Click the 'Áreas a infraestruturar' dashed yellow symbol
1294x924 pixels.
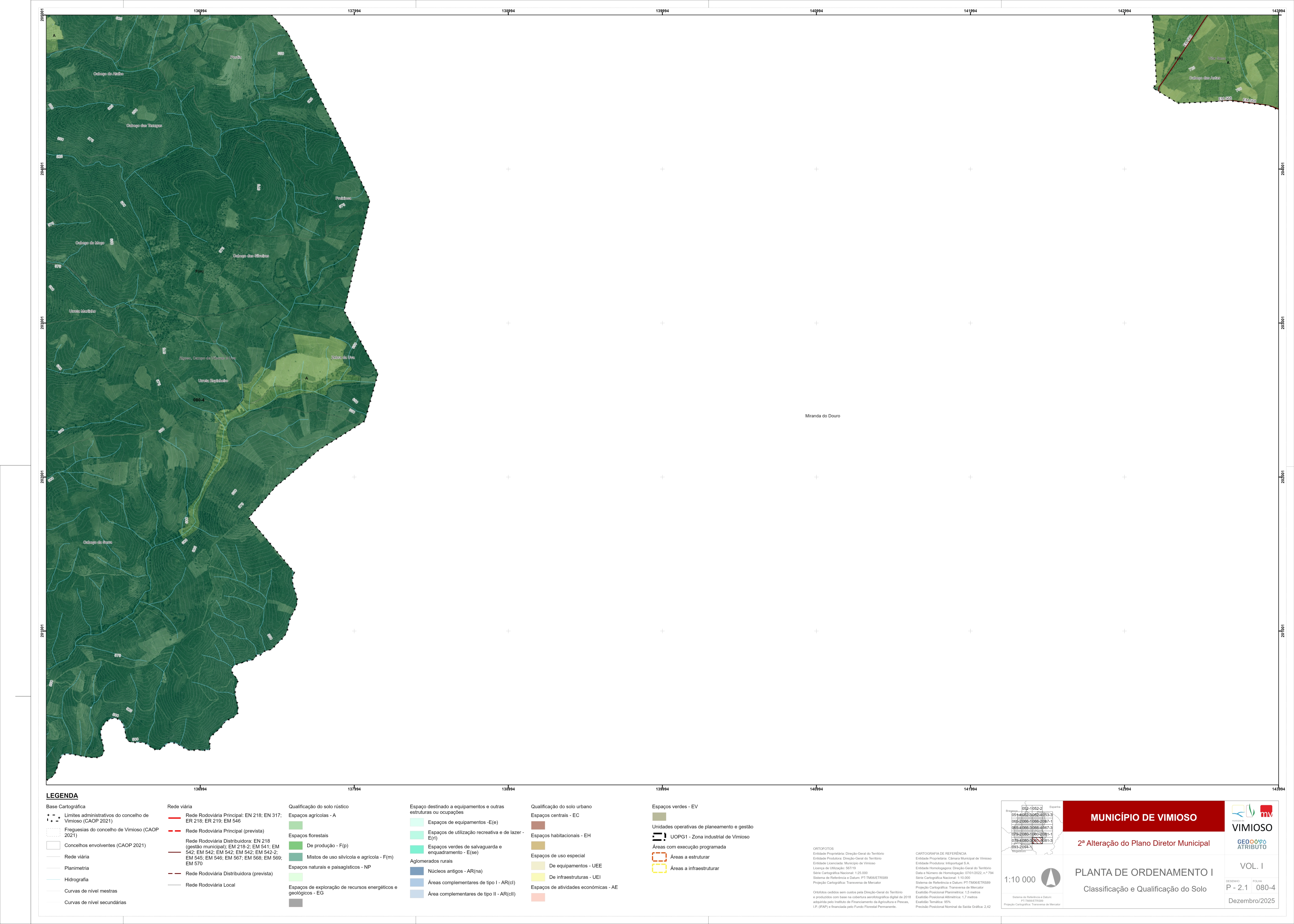[659, 868]
